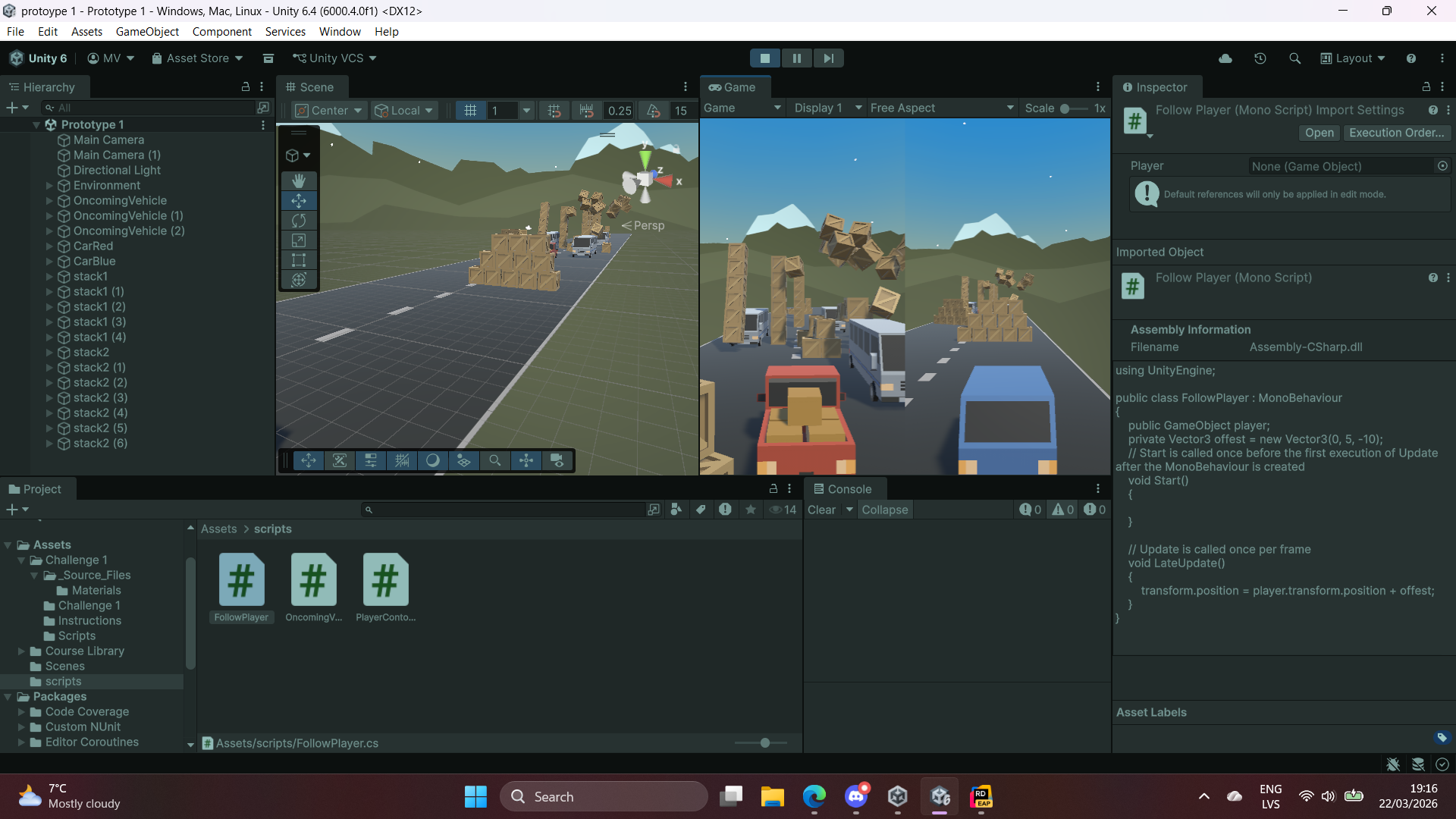Adjust the Game view Scale slider
This screenshot has height=819, width=1456.
1065,108
